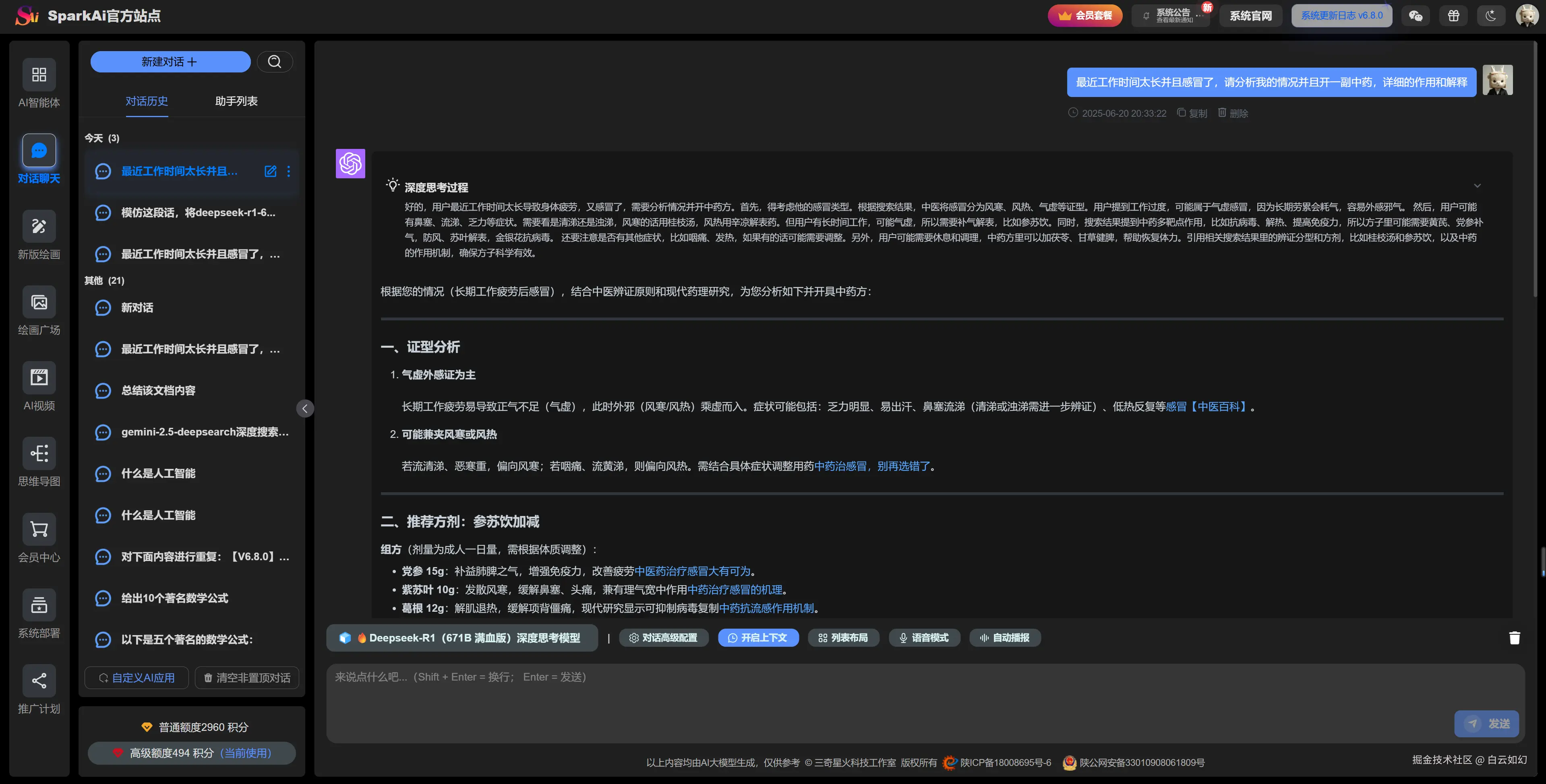The image size is (1546, 784).
Task: Open the three-dot menu on the conversation
Action: point(289,171)
